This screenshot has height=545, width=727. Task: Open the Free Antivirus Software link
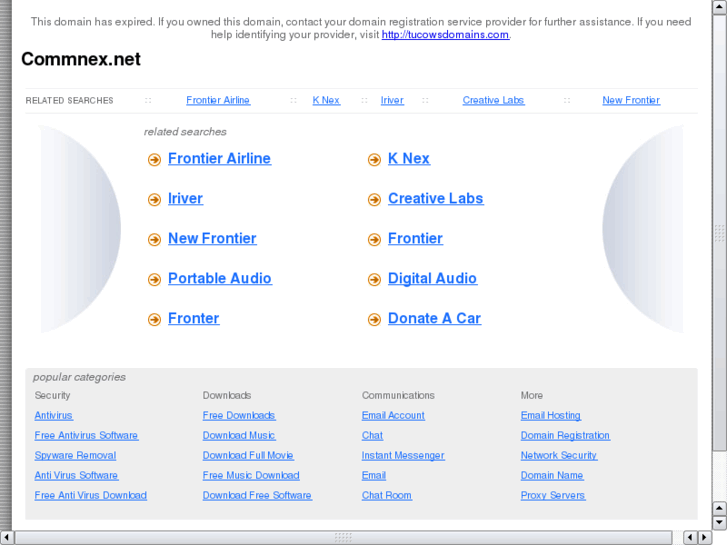coord(86,436)
